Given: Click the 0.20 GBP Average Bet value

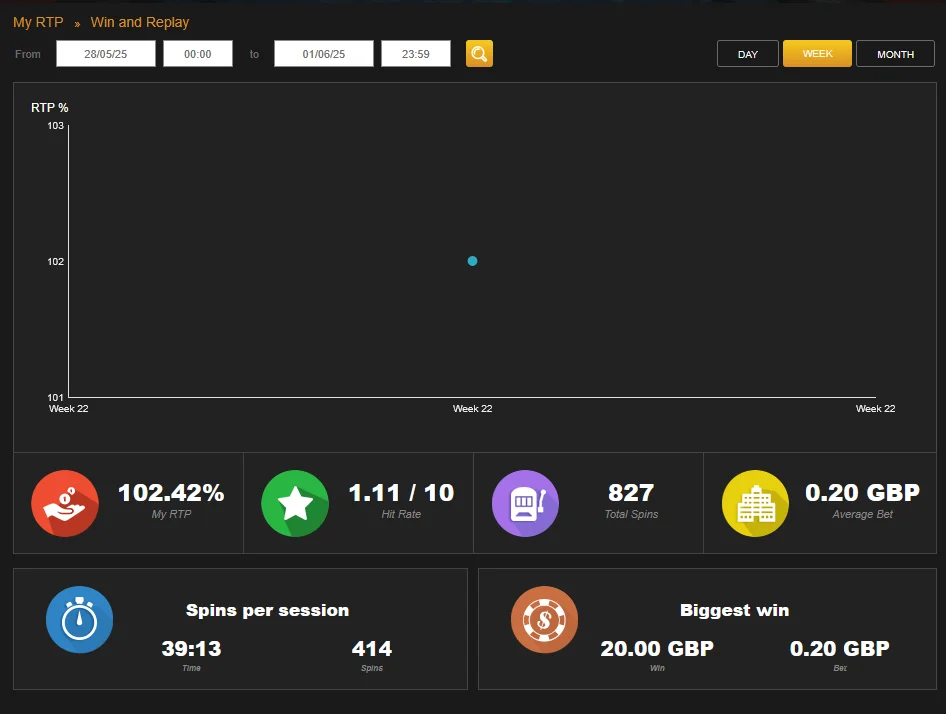Looking at the screenshot, I should (x=862, y=493).
